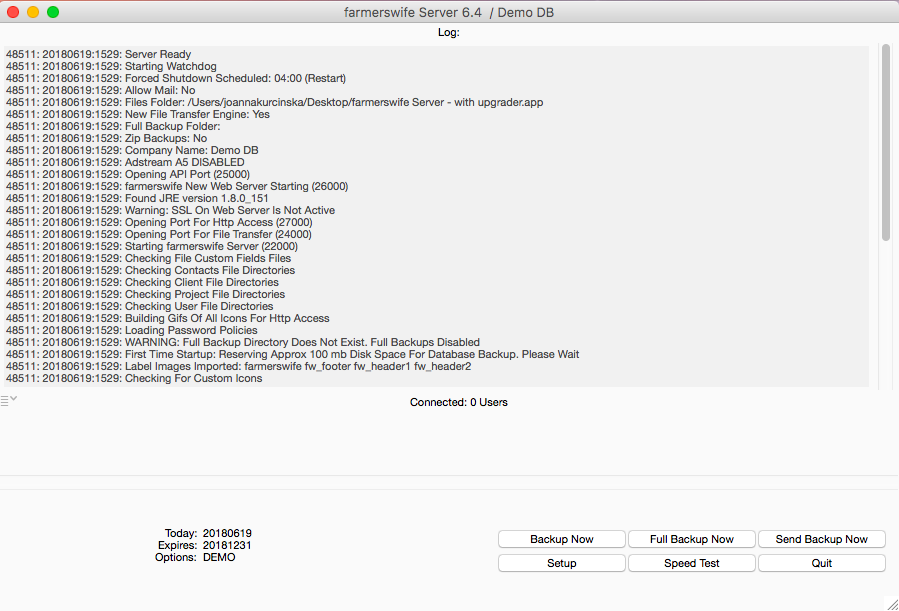899x611 pixels.
Task: Quit the farmerswife server
Action: [822, 563]
